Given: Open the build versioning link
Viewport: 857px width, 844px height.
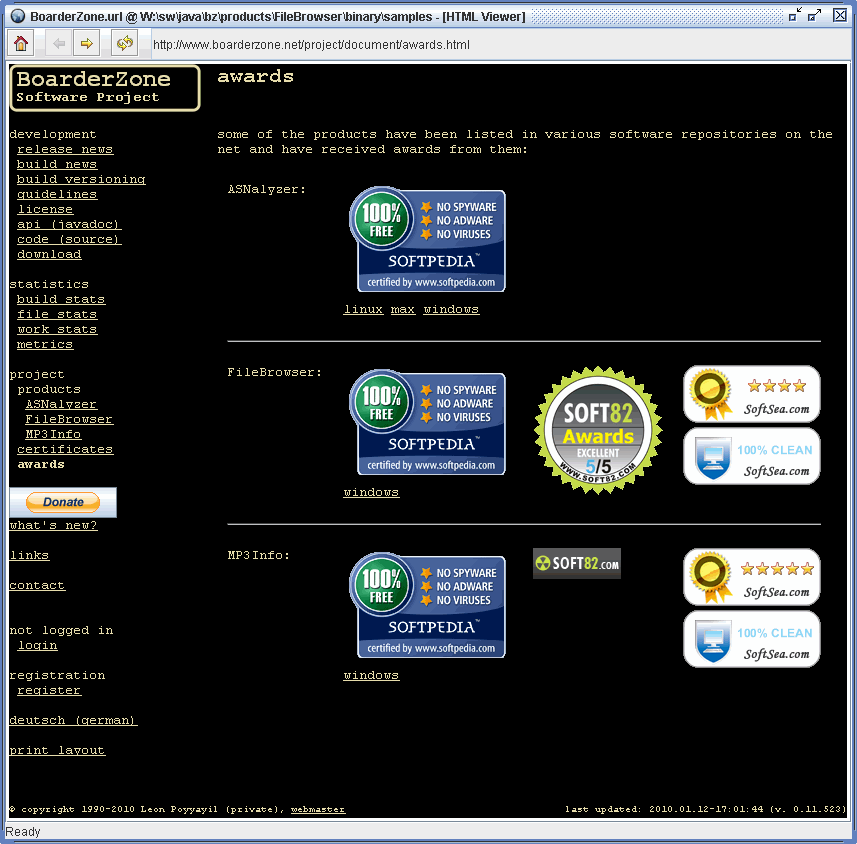Looking at the screenshot, I should pos(81,179).
